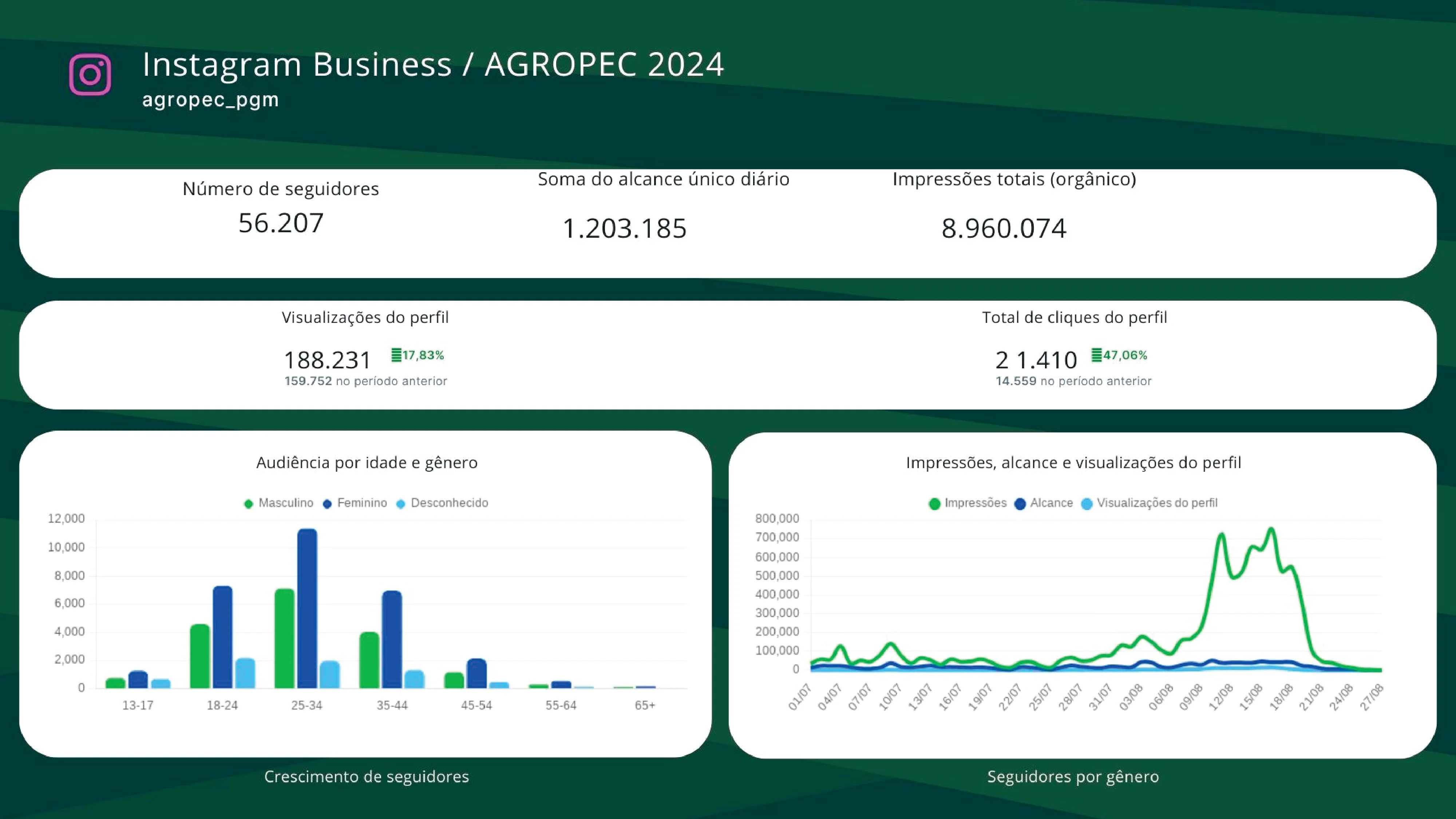Click the 35-44 age axis label
The height and width of the screenshot is (819, 1456).
392,705
